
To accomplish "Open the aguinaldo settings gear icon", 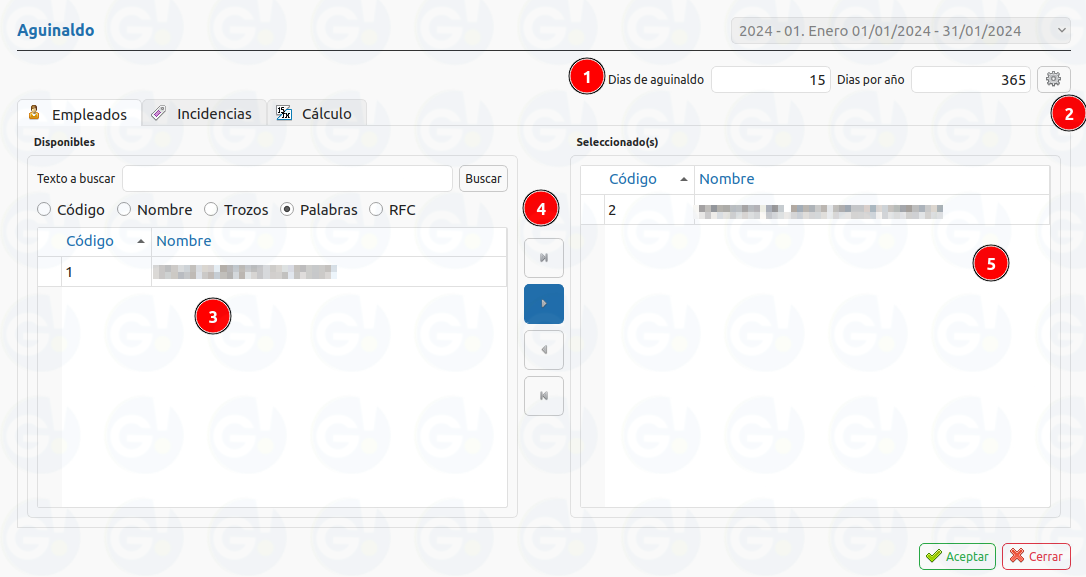I will (1053, 79).
